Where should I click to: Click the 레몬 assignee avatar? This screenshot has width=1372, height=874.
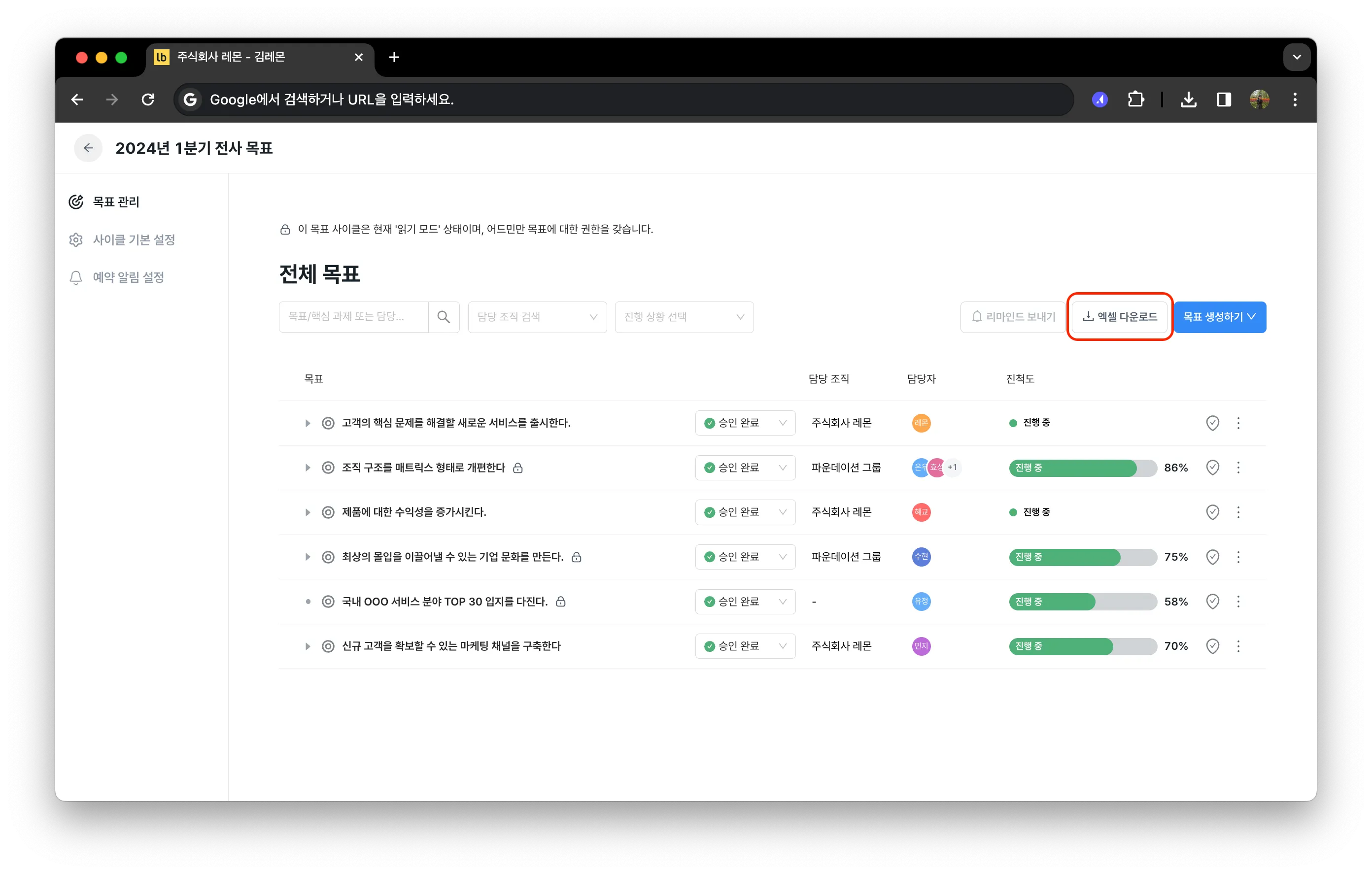pos(921,423)
